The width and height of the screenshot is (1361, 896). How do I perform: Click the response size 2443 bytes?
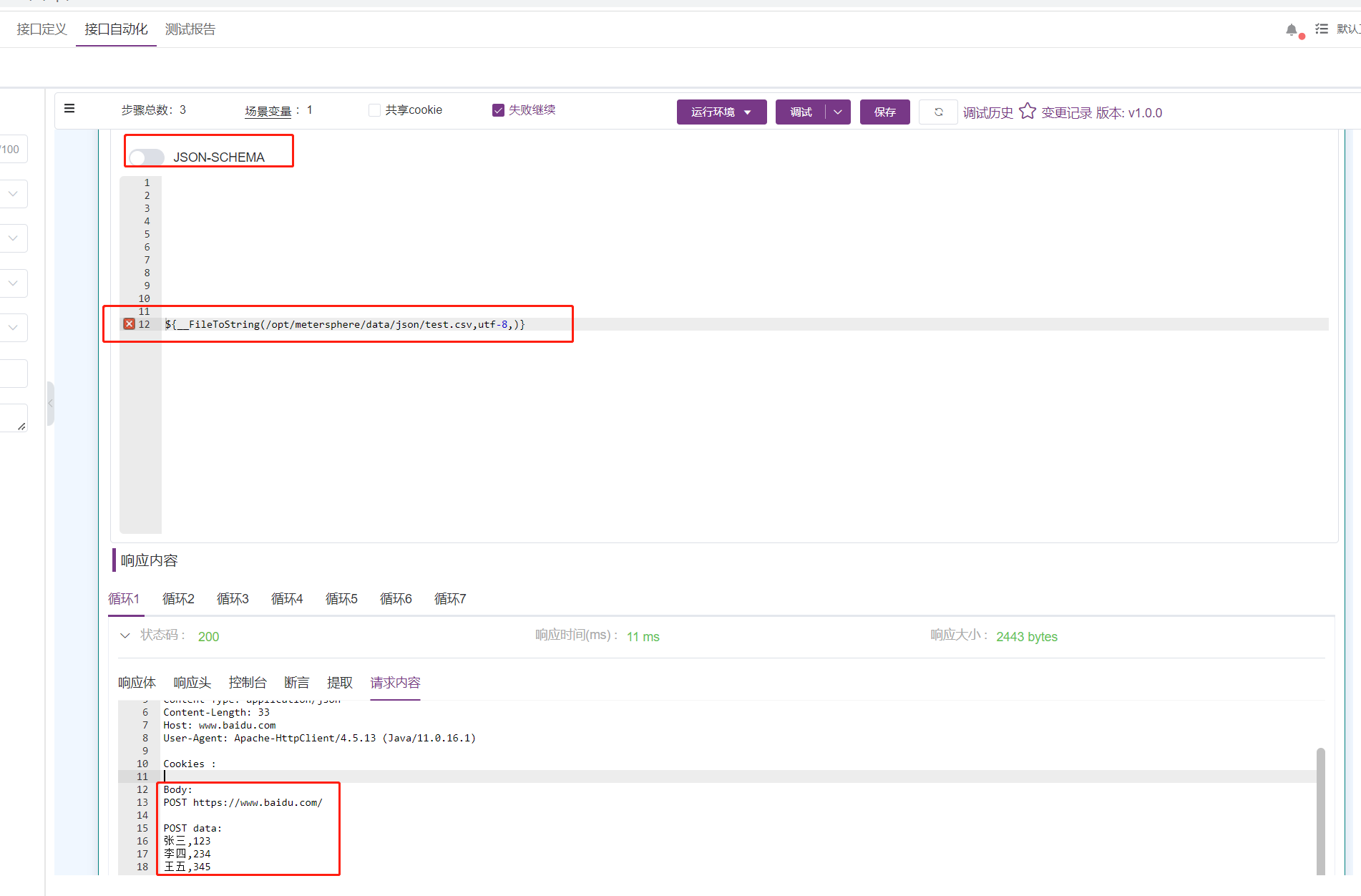tap(1027, 636)
